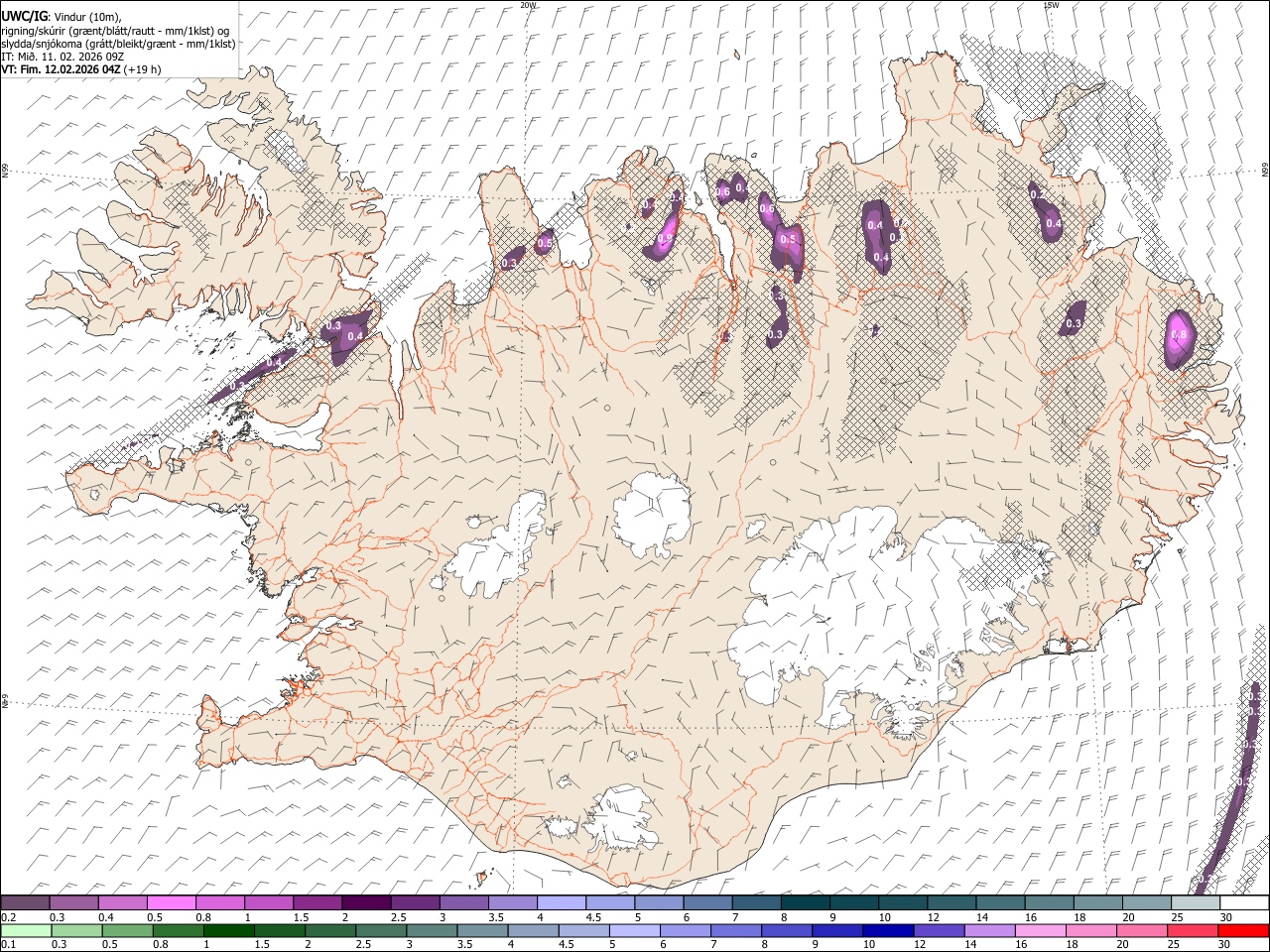Click the white Langjökull glacier west of Hofsjökull
Viewport: 1270px width, 952px height.
pos(501,550)
